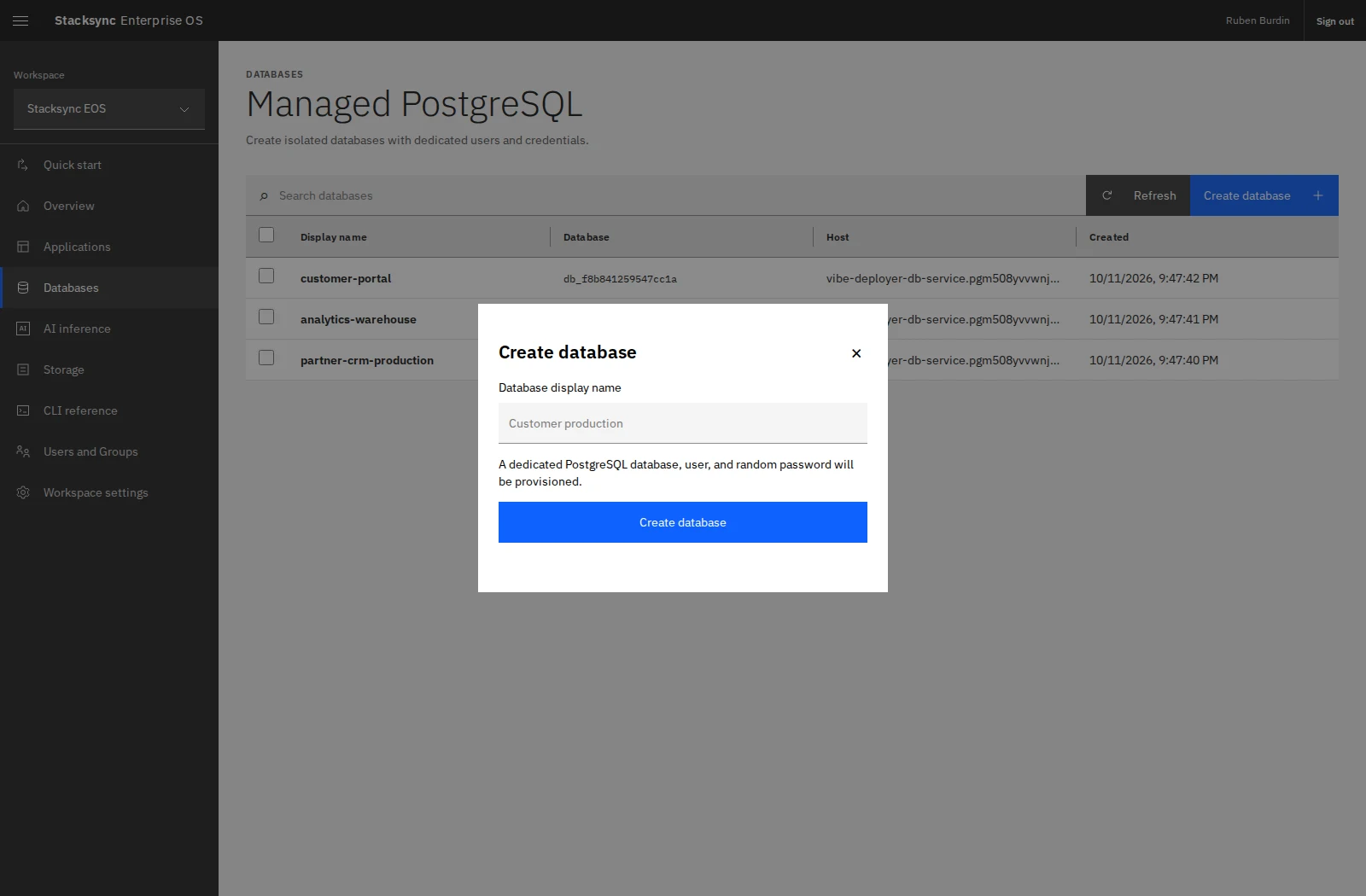The height and width of the screenshot is (896, 1366).
Task: Open the Overview sidebar item
Action: 109,206
